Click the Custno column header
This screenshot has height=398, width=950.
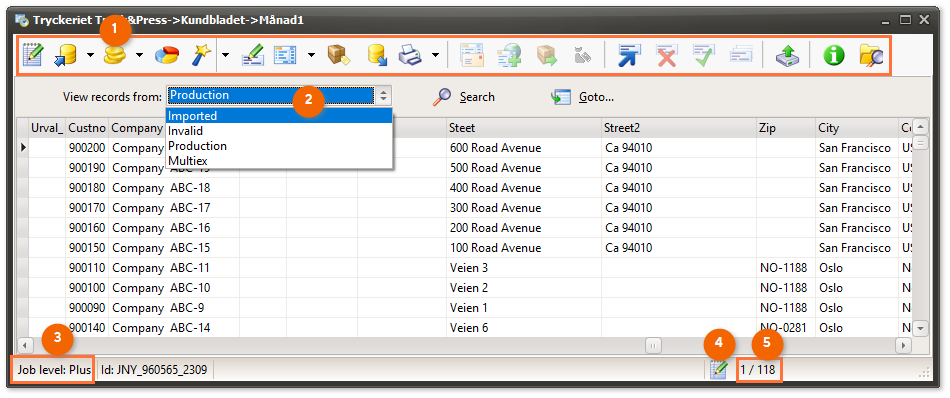pos(87,128)
